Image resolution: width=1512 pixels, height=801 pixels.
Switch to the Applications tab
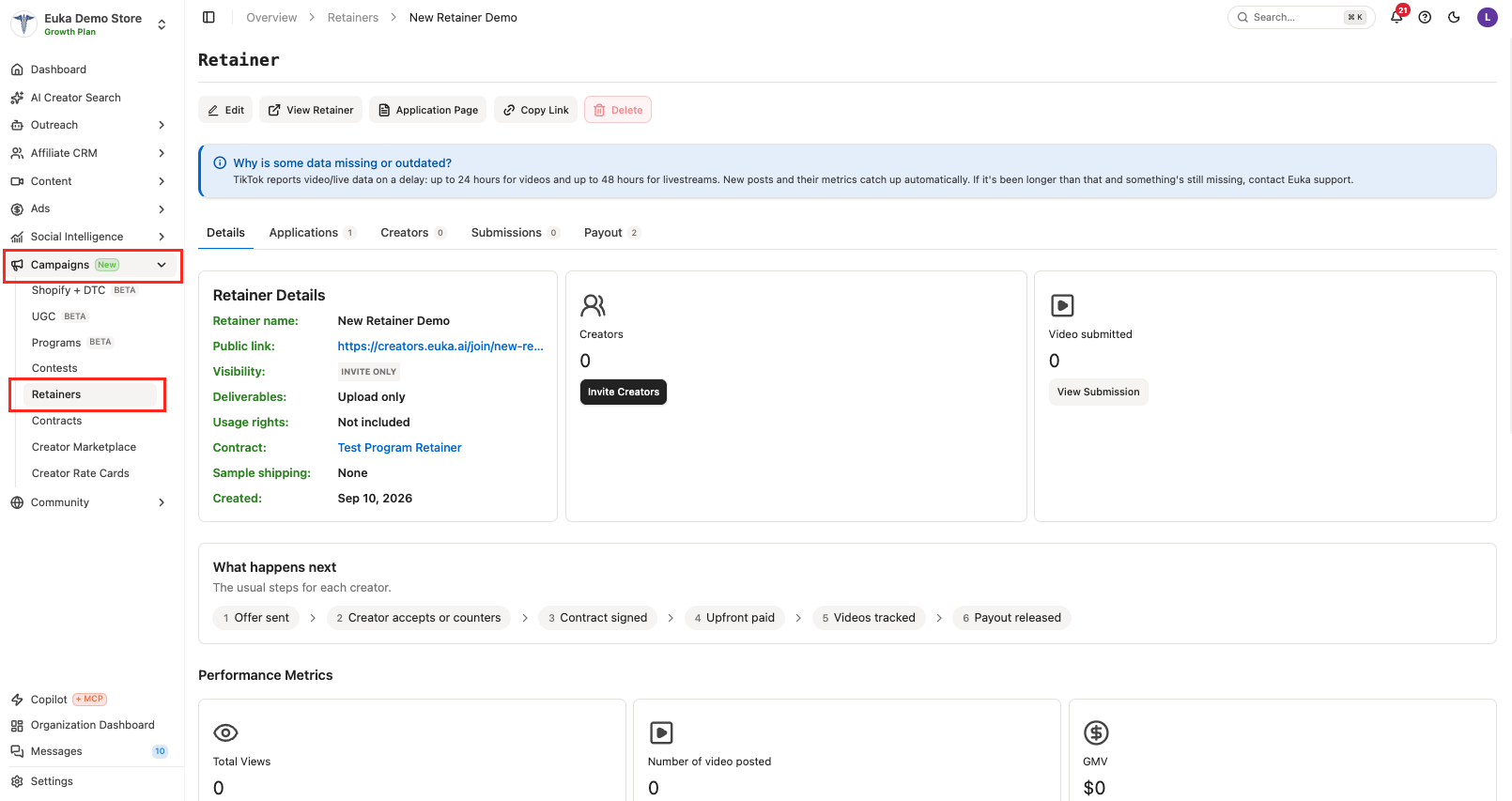tap(312, 233)
